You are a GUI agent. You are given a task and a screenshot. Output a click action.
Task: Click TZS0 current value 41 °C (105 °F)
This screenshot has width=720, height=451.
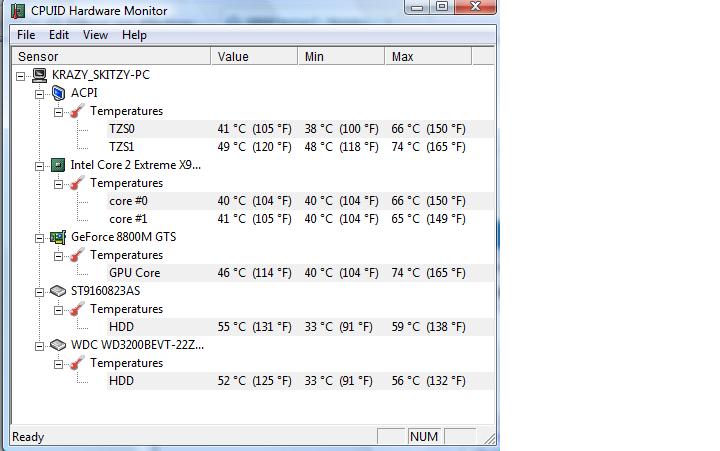[x=254, y=129]
